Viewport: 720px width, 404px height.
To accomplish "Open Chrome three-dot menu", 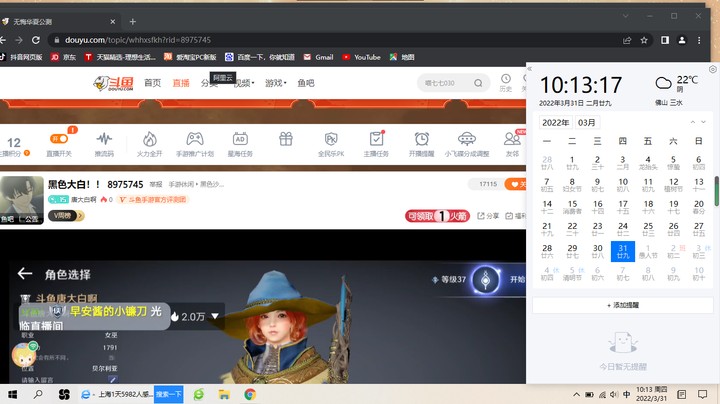I will pos(699,40).
